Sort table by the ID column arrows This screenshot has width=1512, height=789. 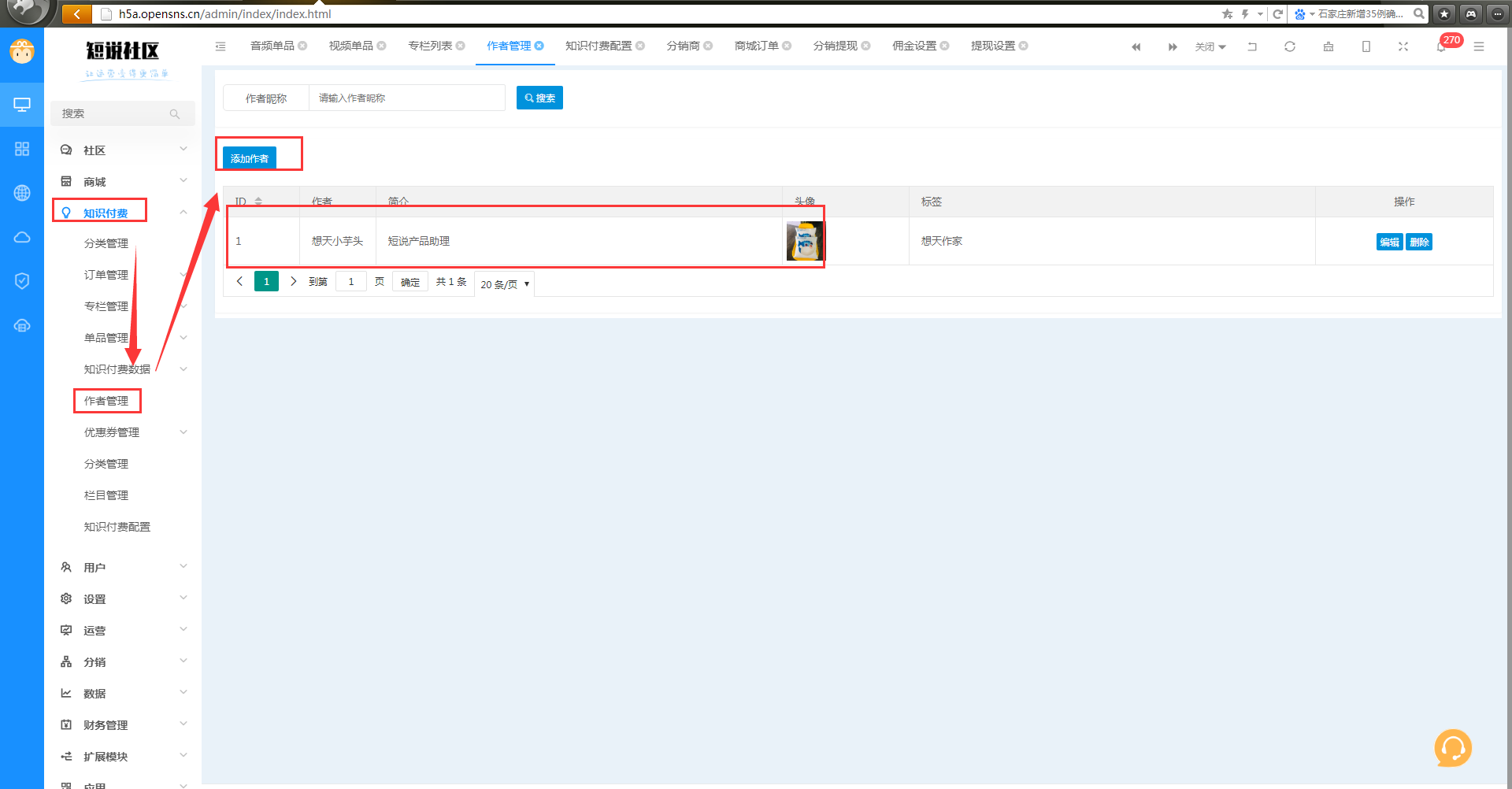click(x=258, y=202)
